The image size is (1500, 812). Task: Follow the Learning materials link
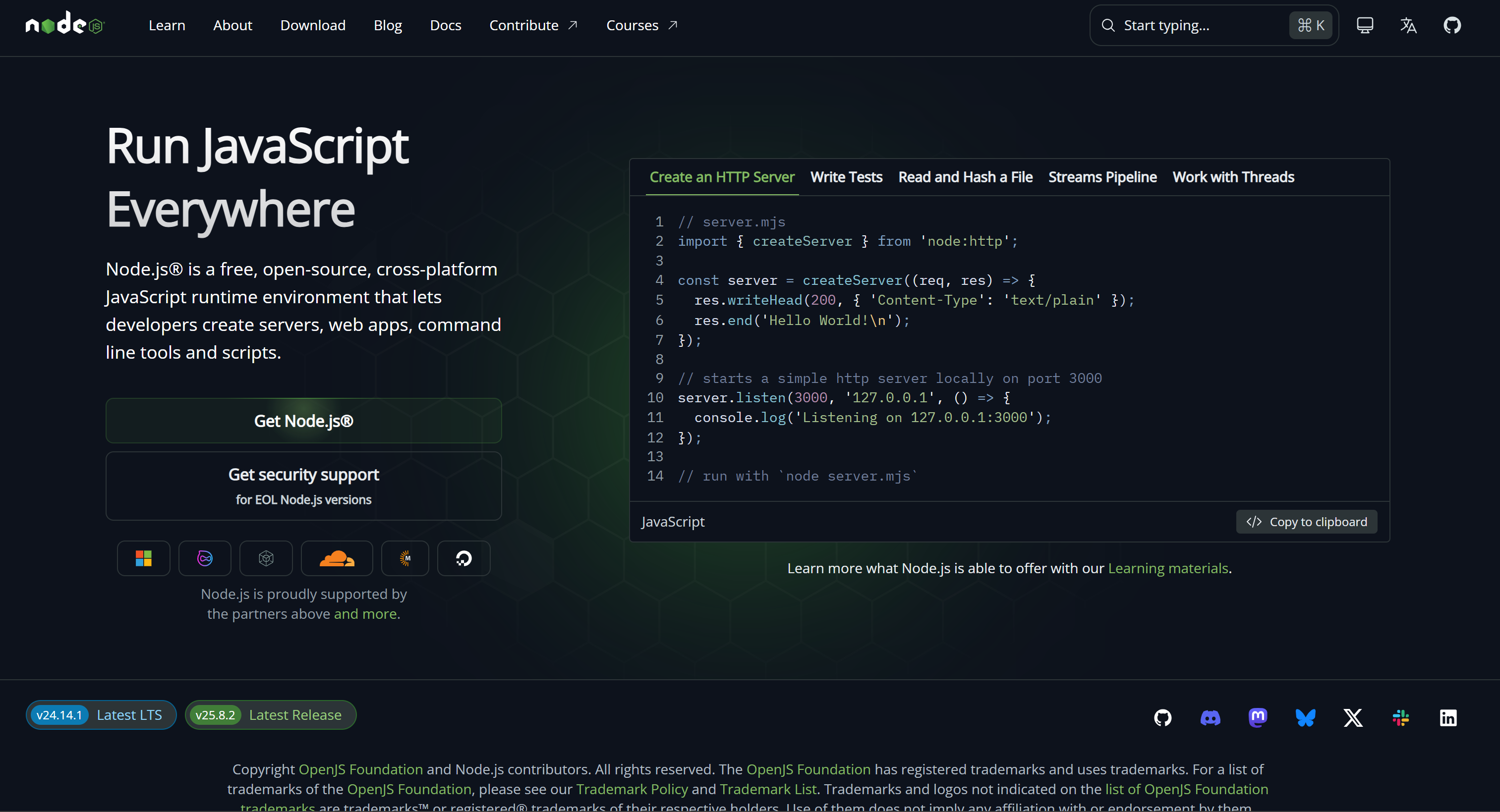point(1167,568)
